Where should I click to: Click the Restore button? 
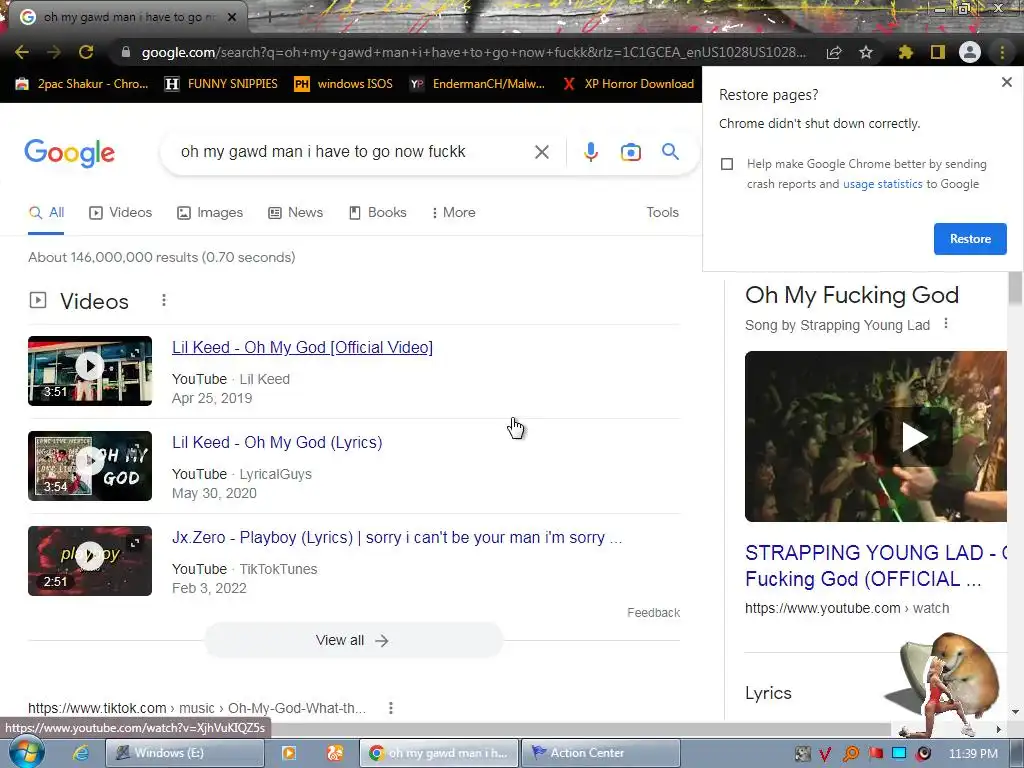(970, 239)
